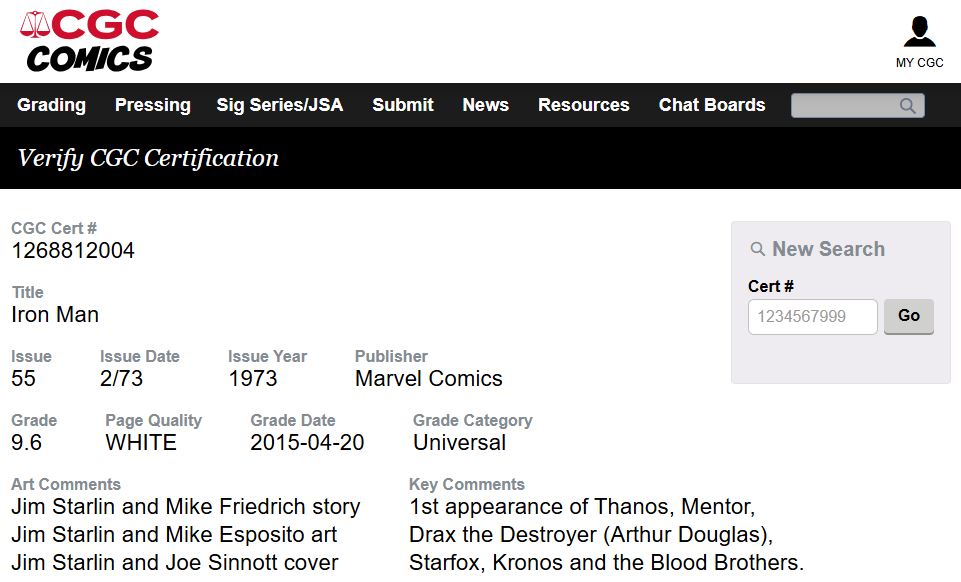Click the Verify CGC Certification heading
This screenshot has width=961, height=582.
pyautogui.click(x=148, y=158)
